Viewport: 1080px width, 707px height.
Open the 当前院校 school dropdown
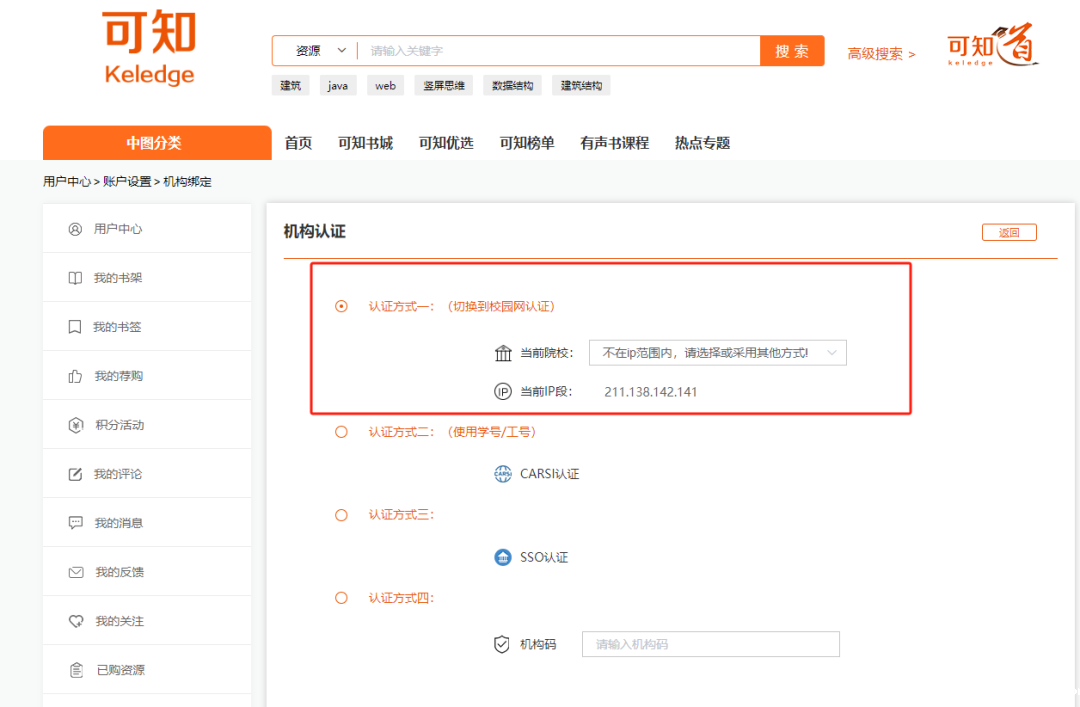click(x=717, y=353)
